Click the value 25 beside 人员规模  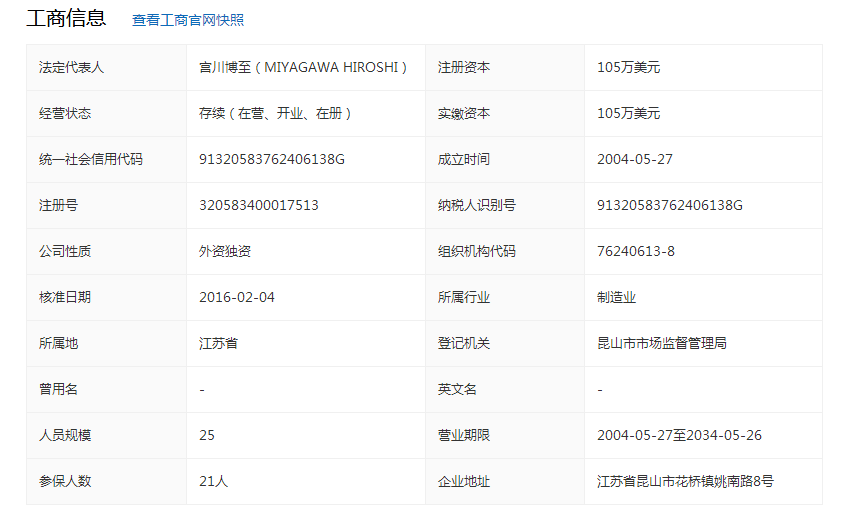207,435
